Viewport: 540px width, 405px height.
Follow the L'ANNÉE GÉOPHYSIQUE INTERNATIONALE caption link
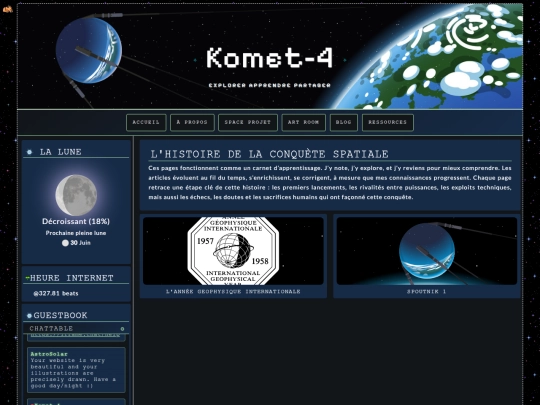coord(233,292)
